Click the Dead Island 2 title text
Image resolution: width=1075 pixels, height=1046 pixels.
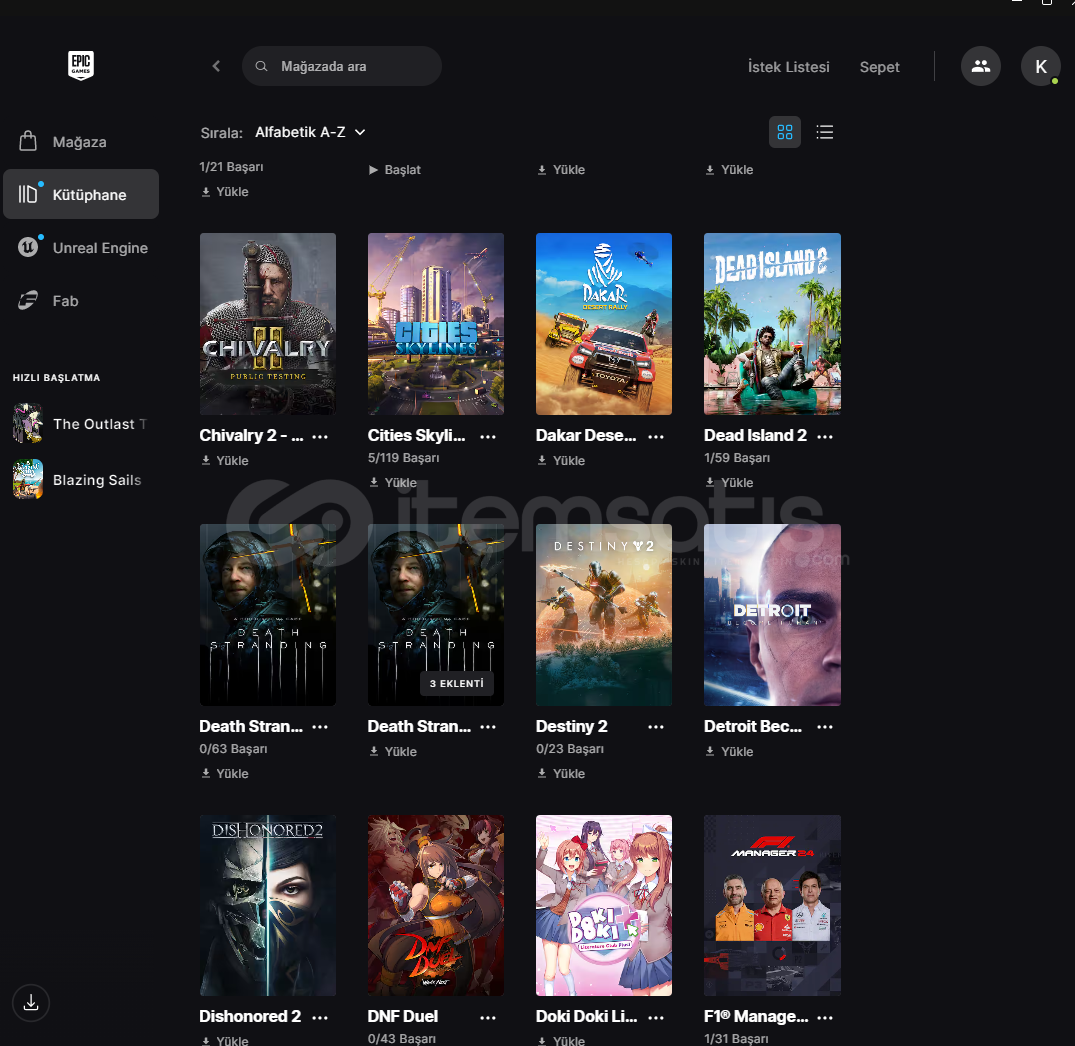pyautogui.click(x=756, y=435)
